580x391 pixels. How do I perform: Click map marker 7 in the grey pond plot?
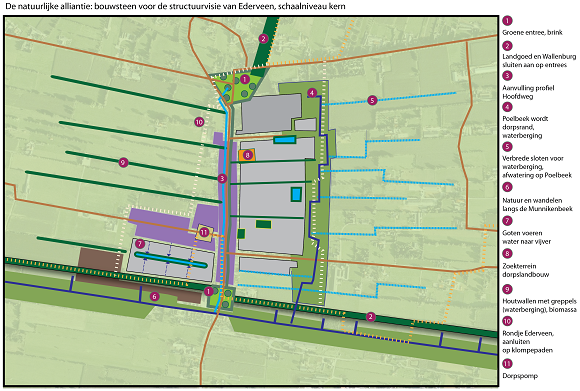139,244
